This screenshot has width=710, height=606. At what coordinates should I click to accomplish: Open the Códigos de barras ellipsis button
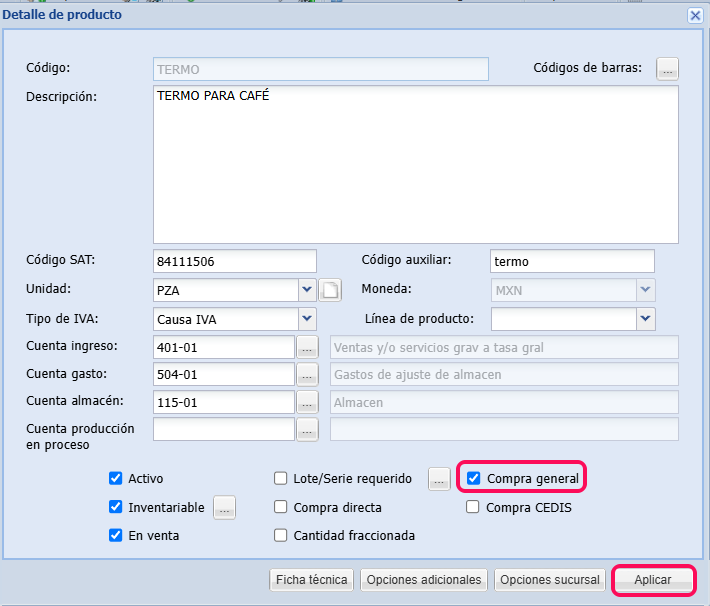[x=667, y=68]
